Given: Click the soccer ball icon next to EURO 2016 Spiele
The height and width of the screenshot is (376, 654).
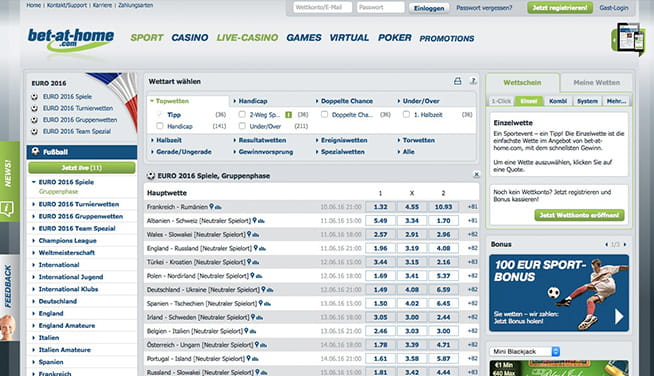Looking at the screenshot, I should click(x=35, y=97).
